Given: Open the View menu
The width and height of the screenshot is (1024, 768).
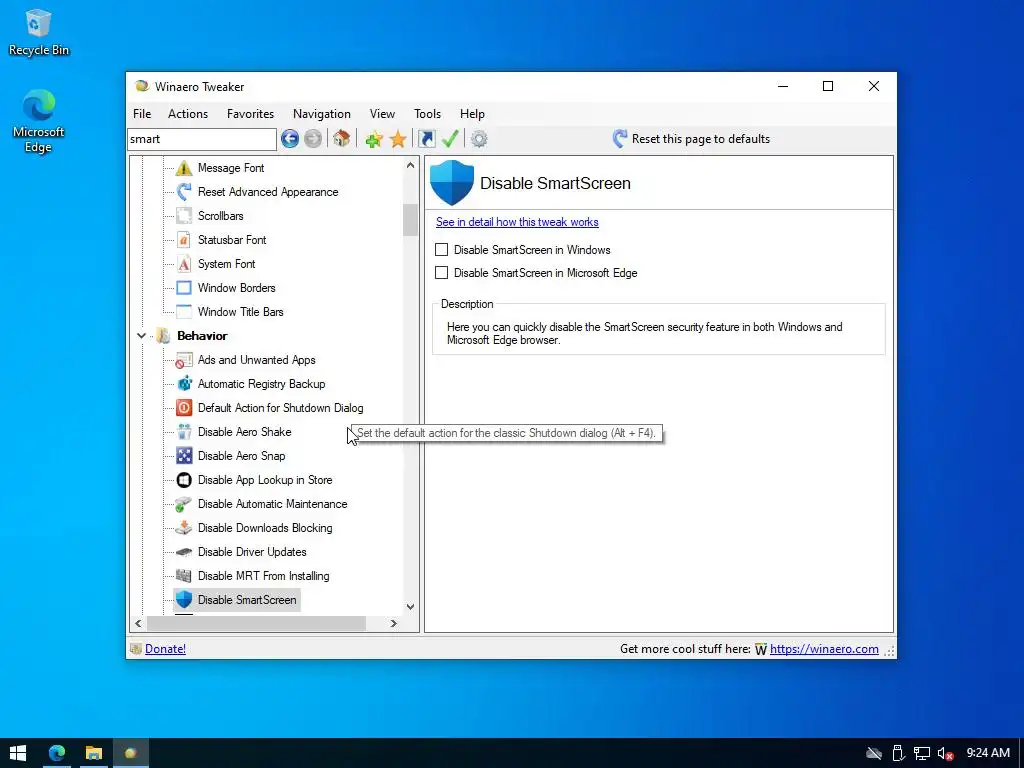Looking at the screenshot, I should [x=382, y=114].
